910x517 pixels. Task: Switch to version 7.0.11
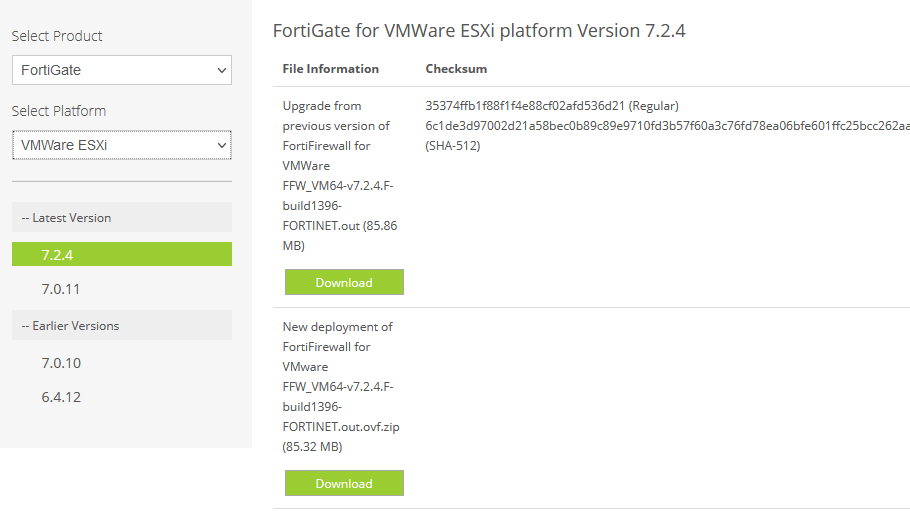[60, 289]
